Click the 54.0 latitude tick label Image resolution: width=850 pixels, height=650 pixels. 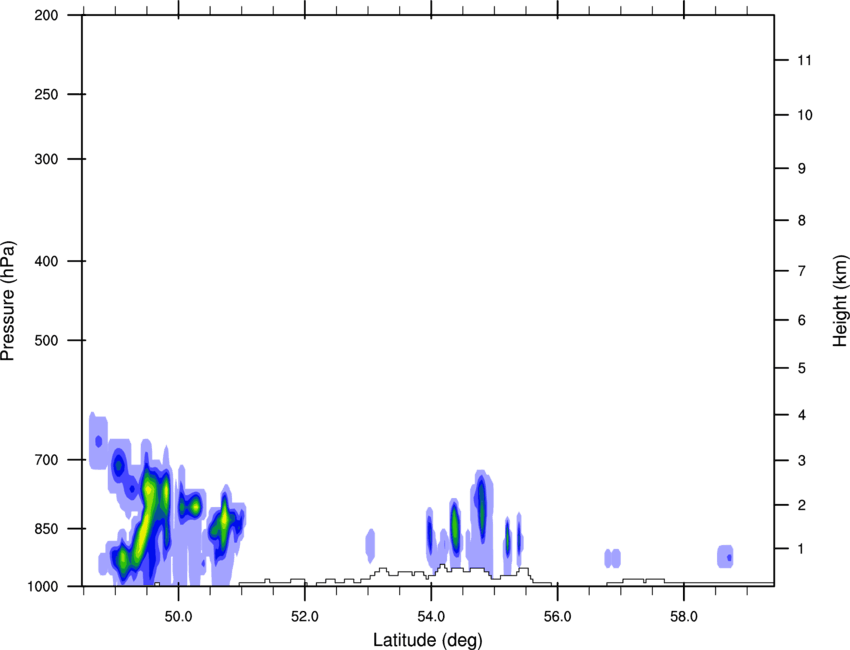(x=431, y=617)
